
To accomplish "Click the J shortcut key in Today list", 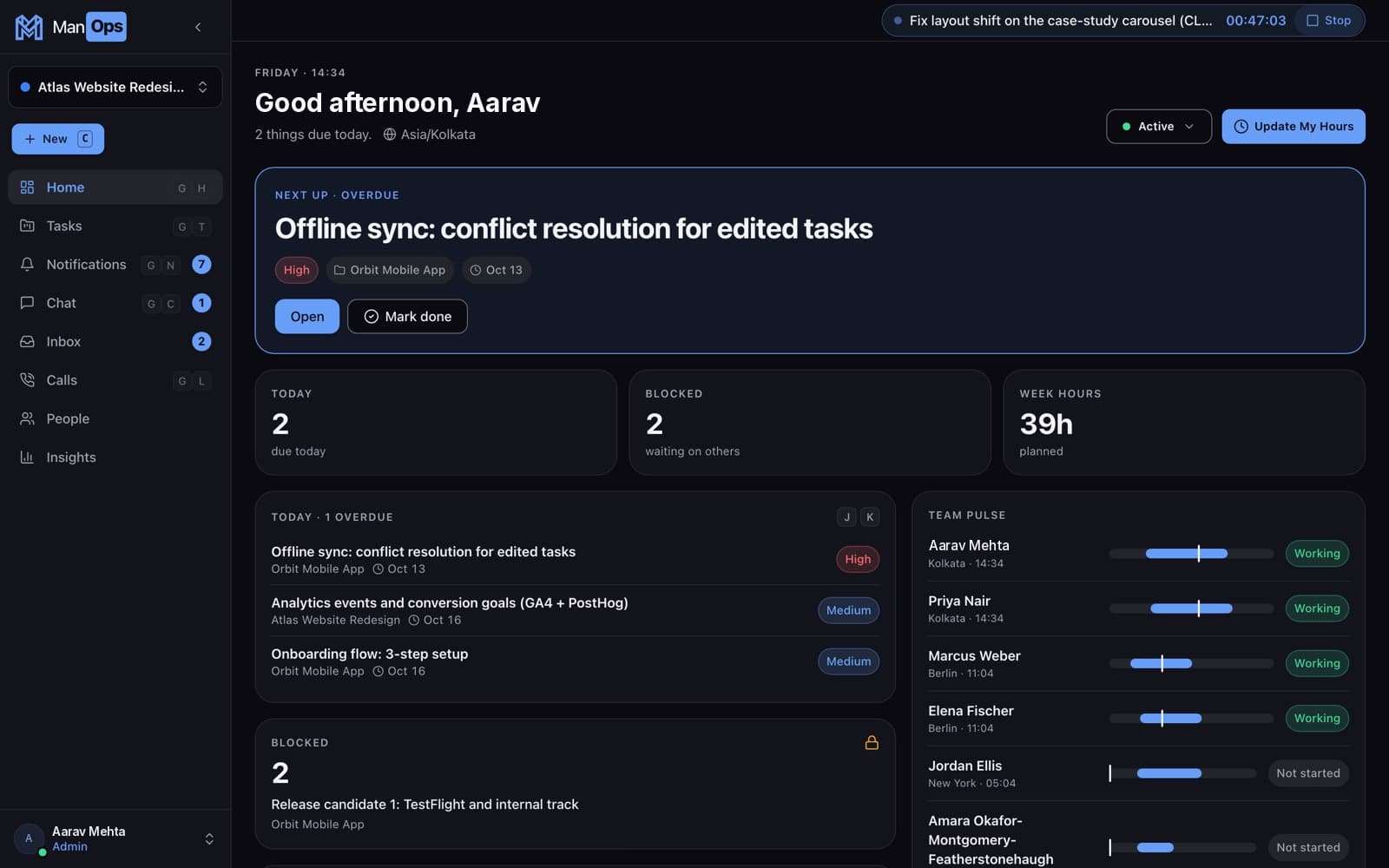I will 847,517.
